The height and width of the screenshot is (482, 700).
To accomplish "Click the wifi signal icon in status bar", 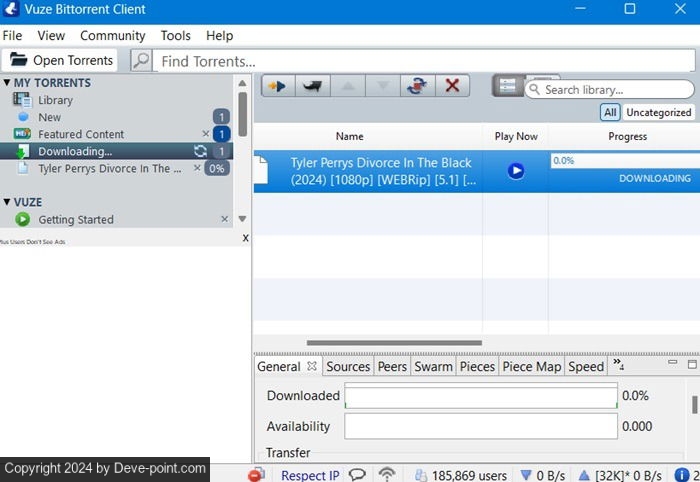I will [387, 475].
